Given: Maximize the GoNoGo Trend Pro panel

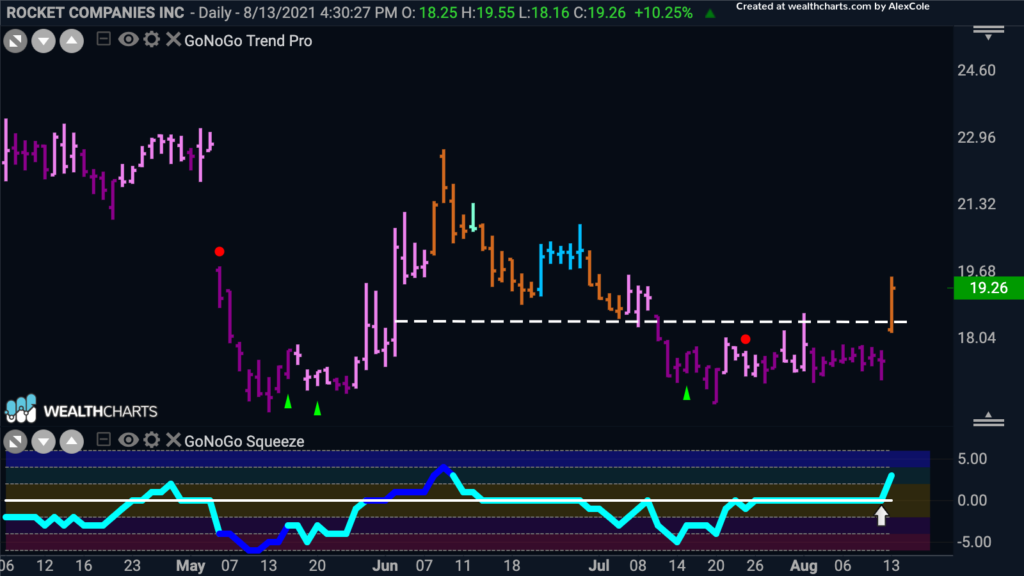Looking at the screenshot, I should pyautogui.click(x=15, y=42).
